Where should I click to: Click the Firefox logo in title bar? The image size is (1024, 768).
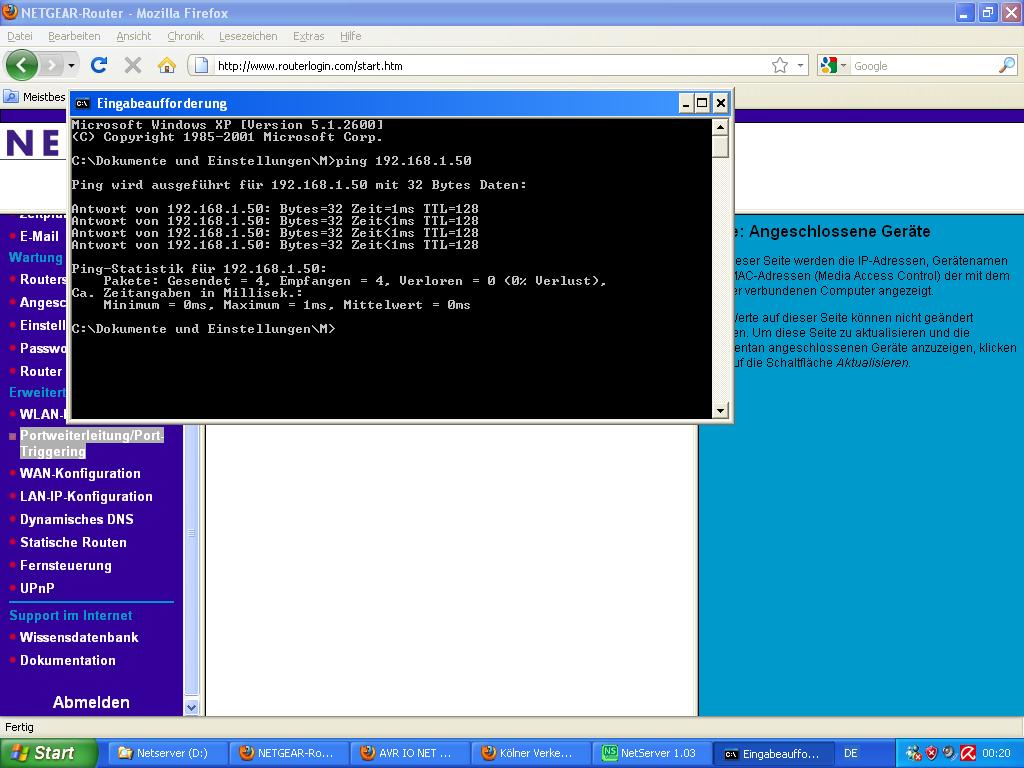10,12
